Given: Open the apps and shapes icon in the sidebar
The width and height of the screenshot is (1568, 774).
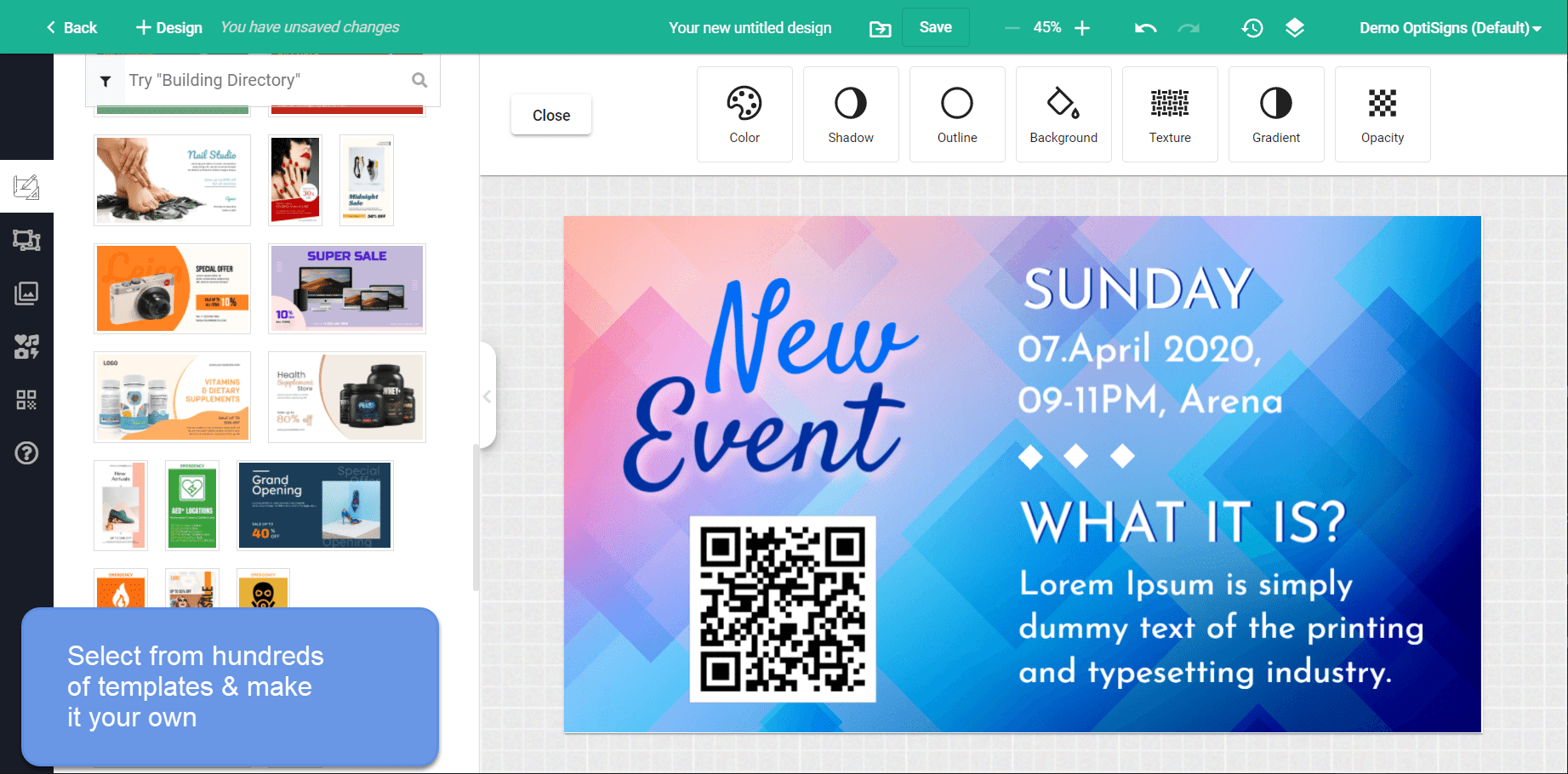Looking at the screenshot, I should (26, 347).
